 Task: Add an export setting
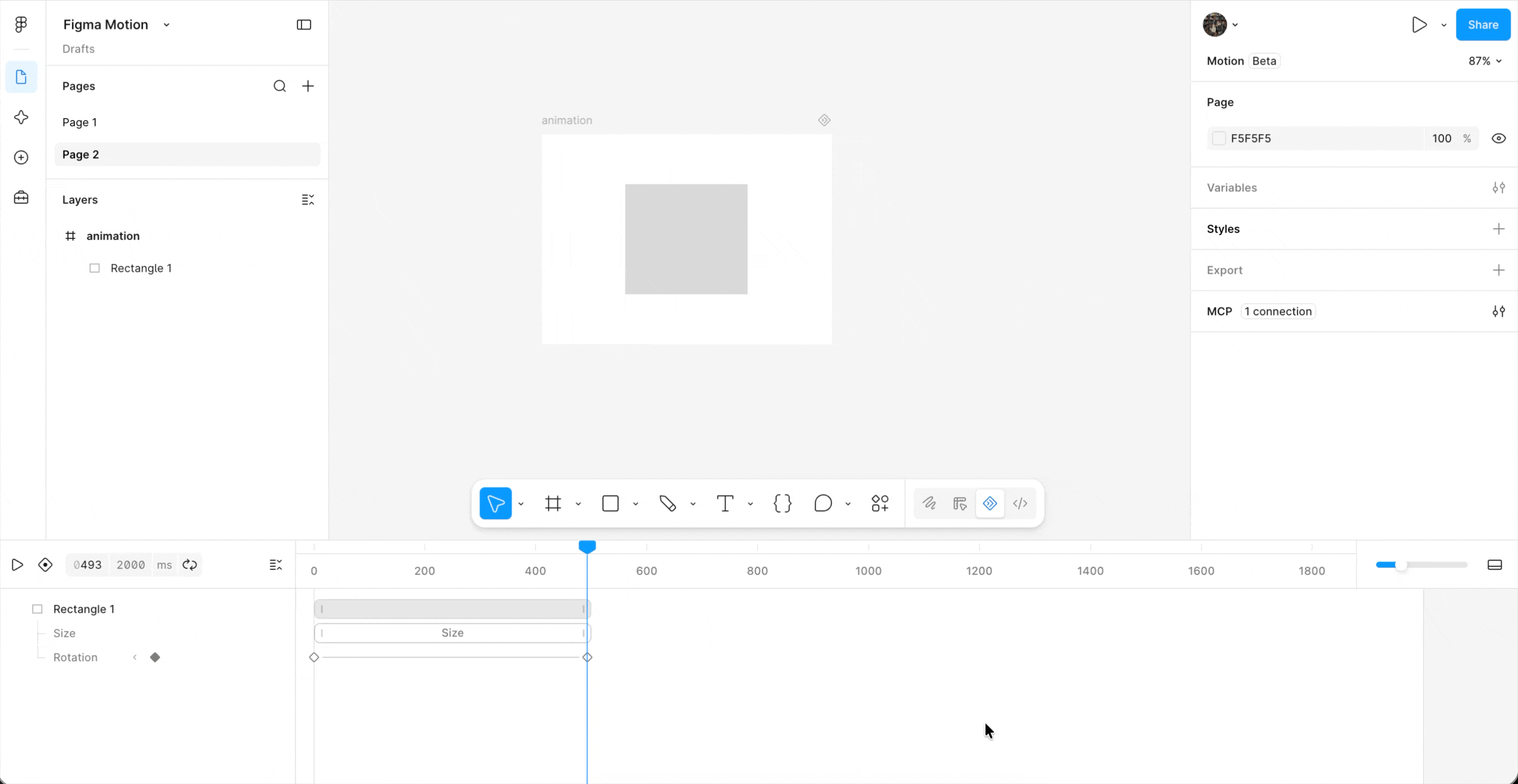pyautogui.click(x=1498, y=270)
